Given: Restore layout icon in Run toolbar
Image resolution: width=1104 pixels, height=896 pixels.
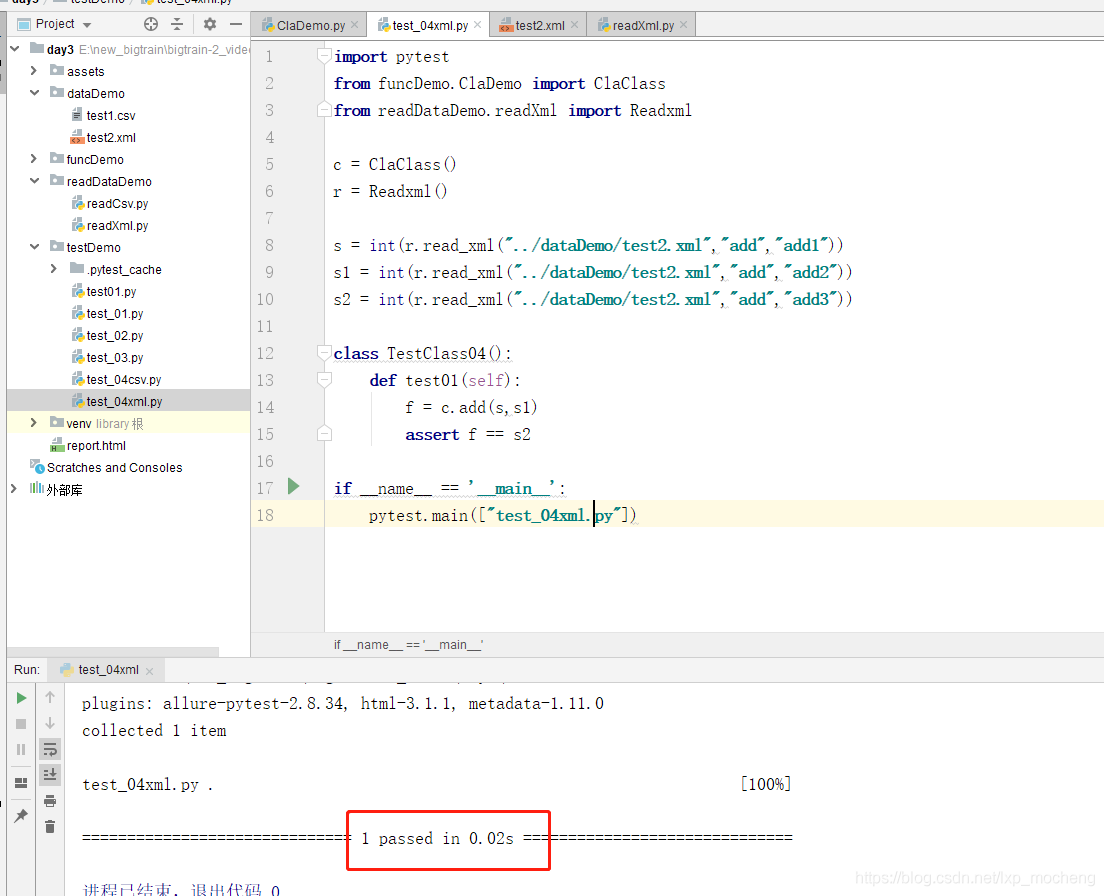Looking at the screenshot, I should [21, 783].
